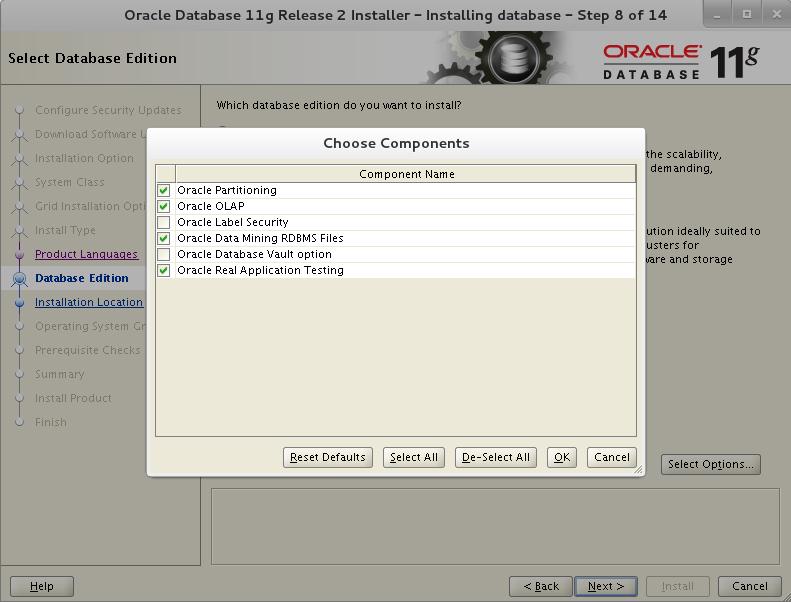Open Select Options in installer window
791x602 pixels.
(x=711, y=464)
